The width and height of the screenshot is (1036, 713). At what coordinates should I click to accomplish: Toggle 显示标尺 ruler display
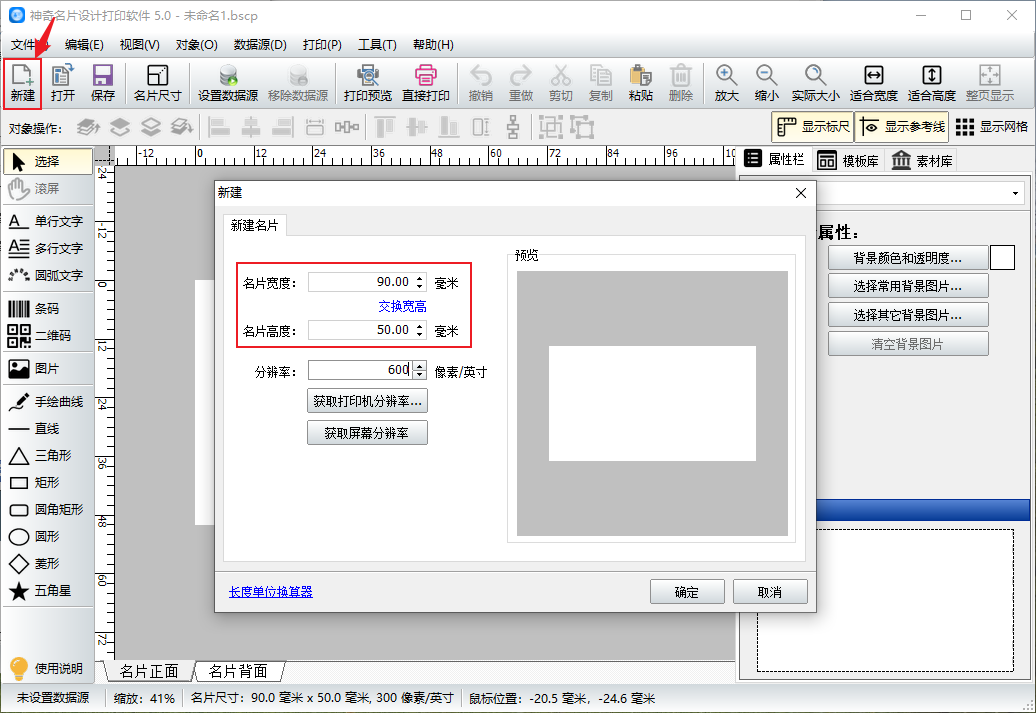(x=811, y=127)
